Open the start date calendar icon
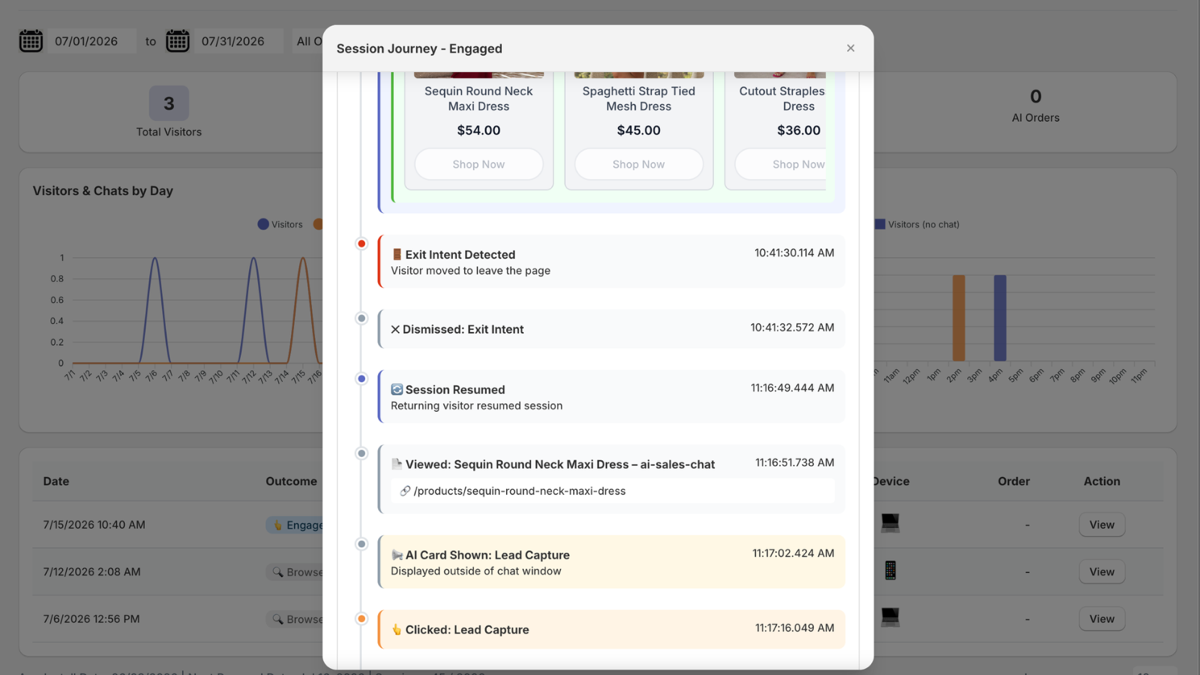The height and width of the screenshot is (675, 1200). (x=31, y=41)
